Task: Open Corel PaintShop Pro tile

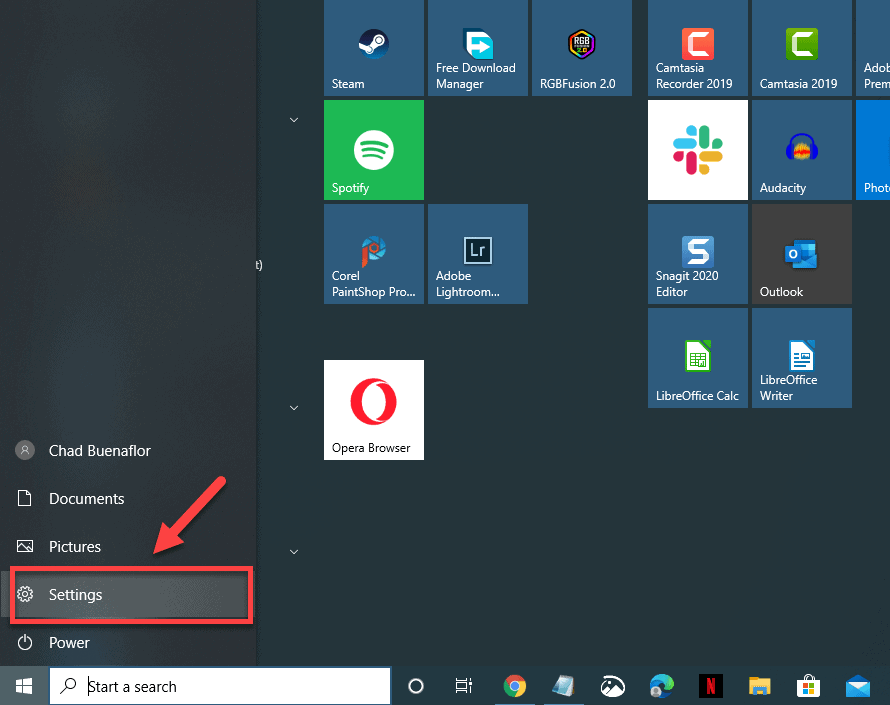Action: click(373, 254)
